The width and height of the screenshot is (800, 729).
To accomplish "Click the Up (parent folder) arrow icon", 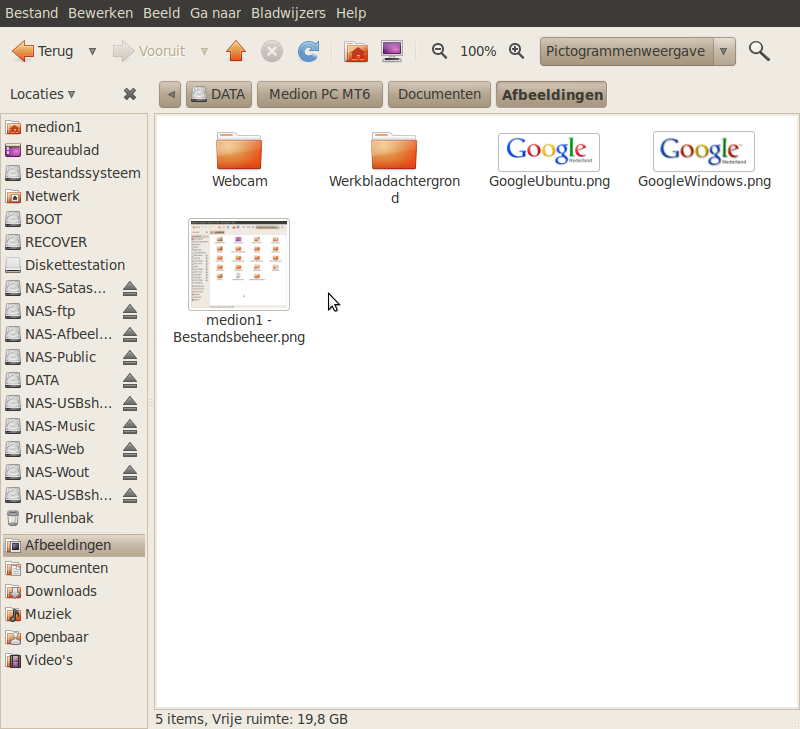I will (236, 51).
